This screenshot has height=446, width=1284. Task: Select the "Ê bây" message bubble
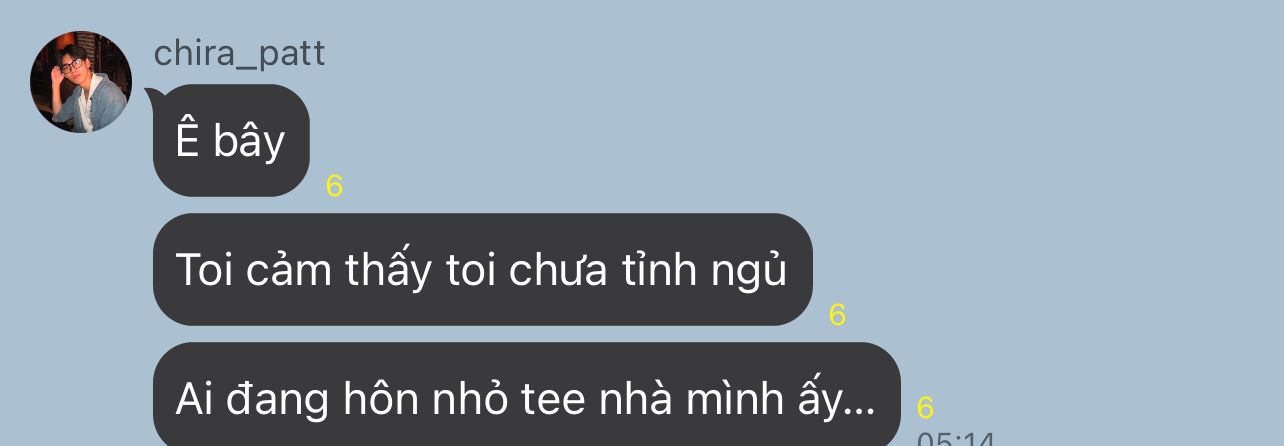231,141
